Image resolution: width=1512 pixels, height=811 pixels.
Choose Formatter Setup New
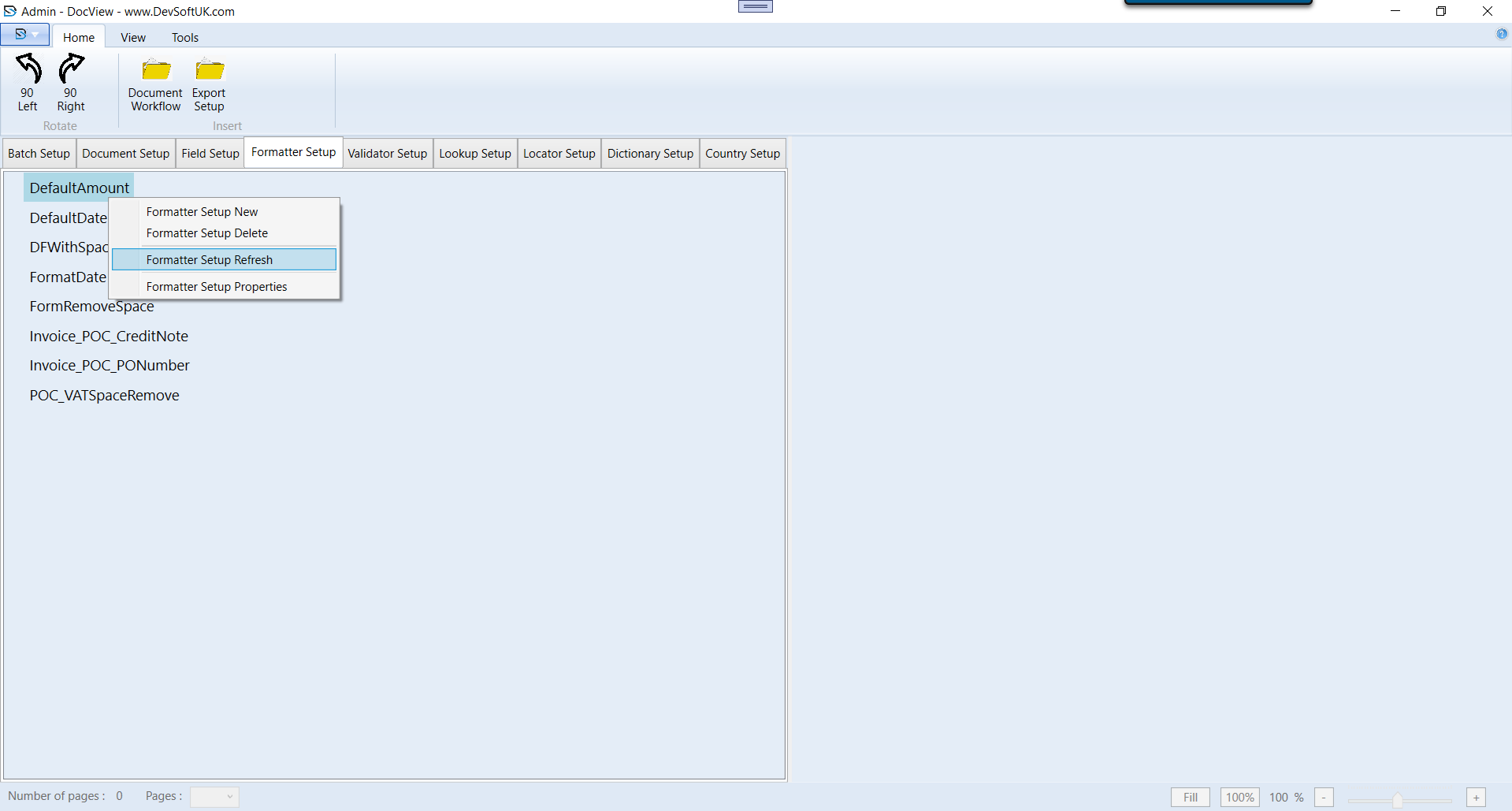[x=202, y=212]
